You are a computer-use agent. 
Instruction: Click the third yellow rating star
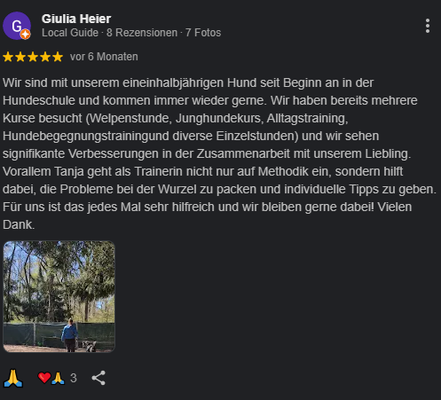[x=33, y=57]
